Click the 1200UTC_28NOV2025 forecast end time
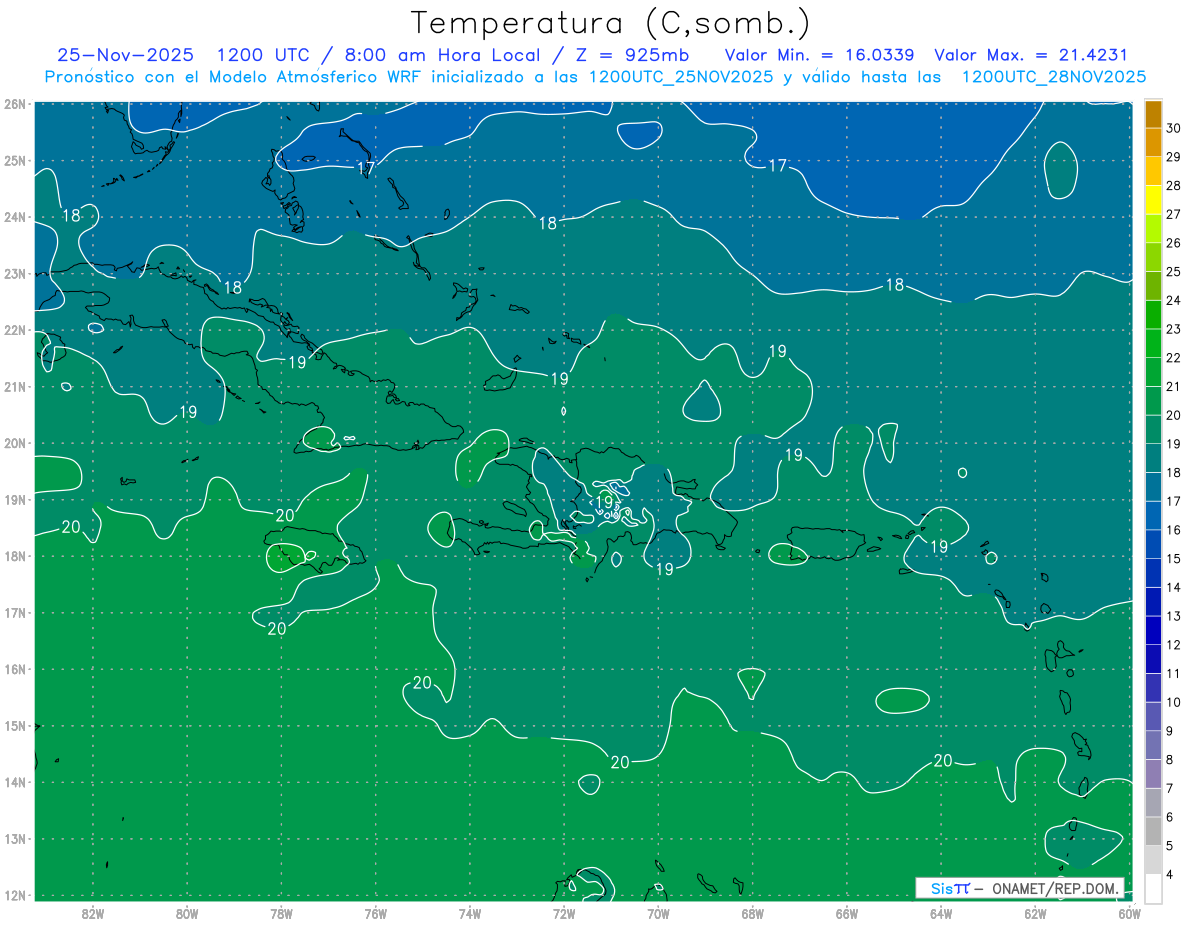Screen dimensions: 1200x927 pos(1053,77)
